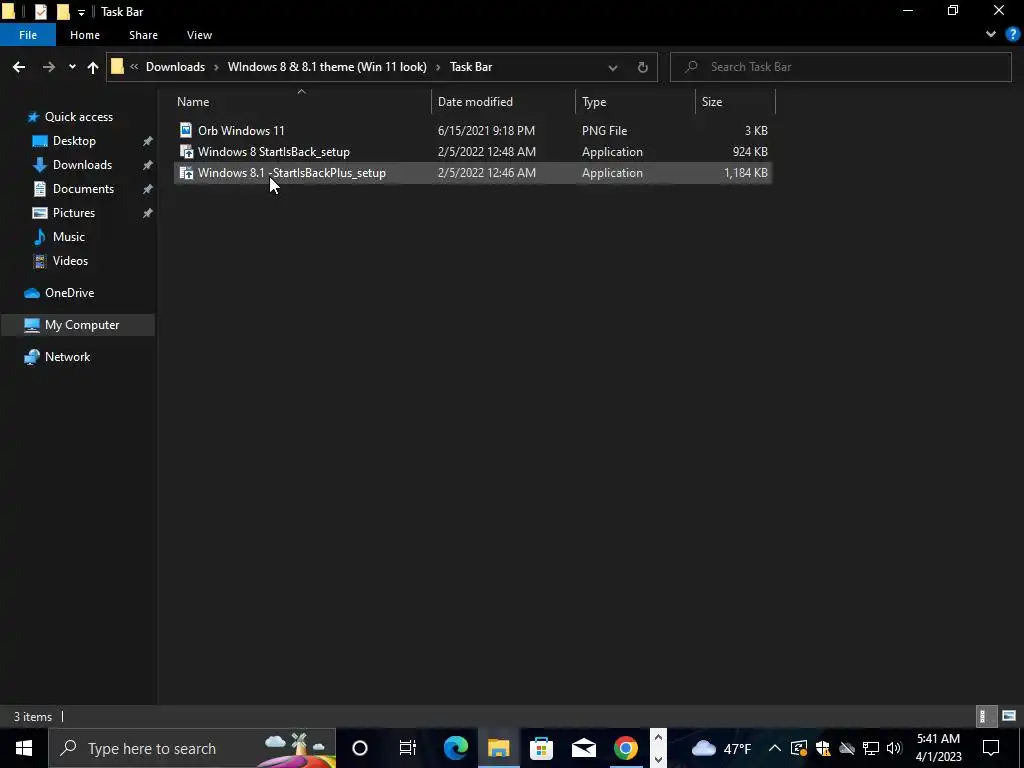Viewport: 1024px width, 768px height.
Task: Open volume control speaker icon
Action: tap(894, 748)
